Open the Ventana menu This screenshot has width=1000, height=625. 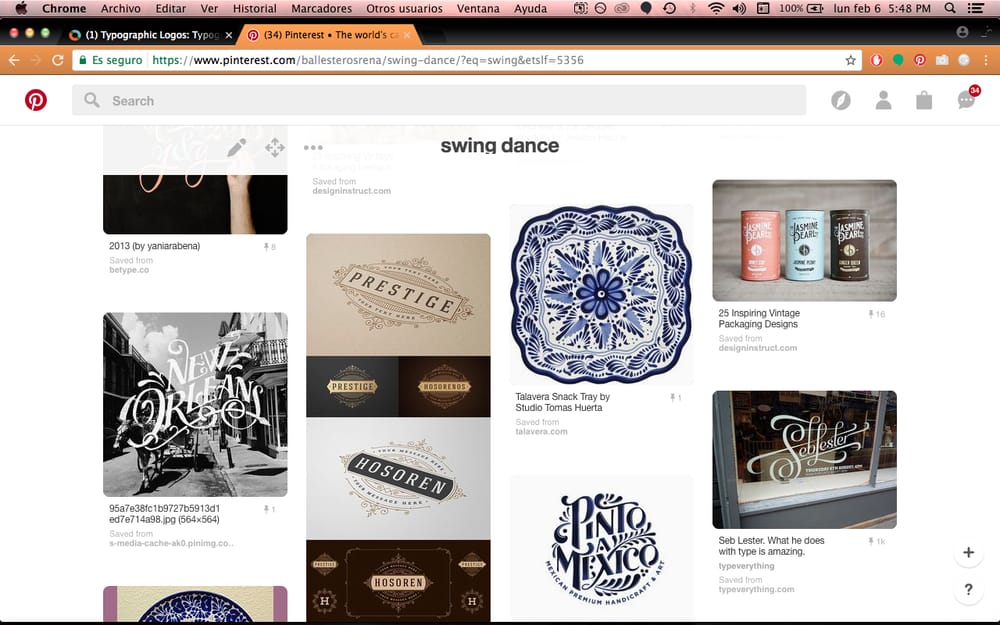pos(478,8)
